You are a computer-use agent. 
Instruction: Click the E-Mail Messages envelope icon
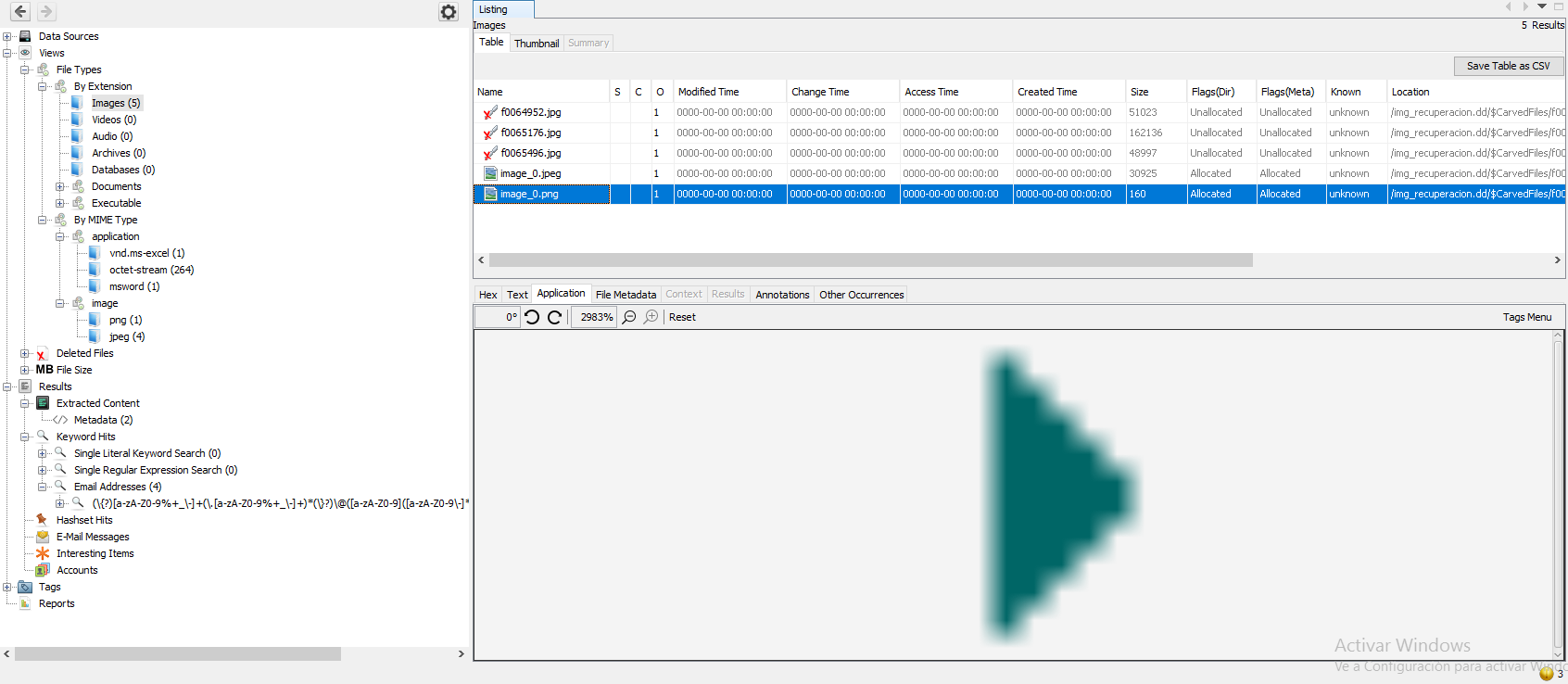click(x=43, y=537)
